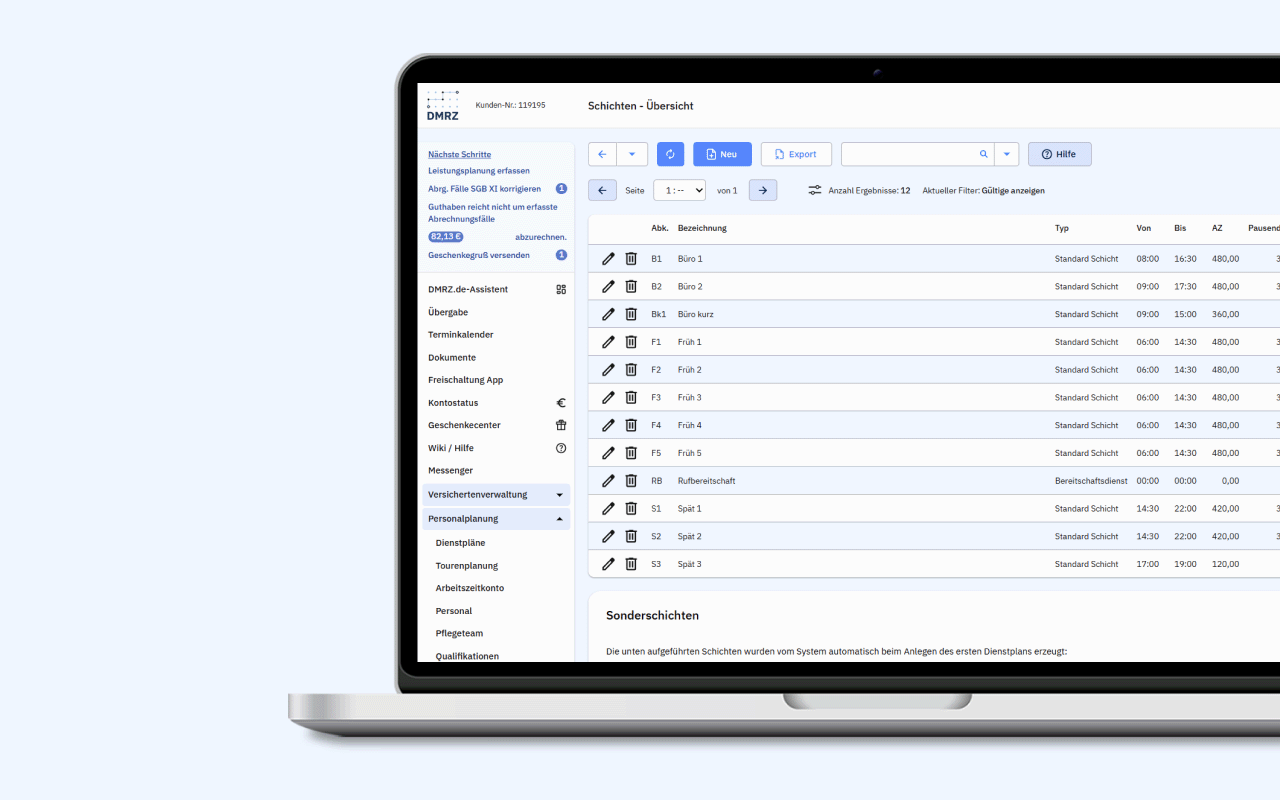Screen dimensions: 1280x800
Task: Edit the Rufbereitschaft shift with pencil icon
Action: click(x=608, y=481)
